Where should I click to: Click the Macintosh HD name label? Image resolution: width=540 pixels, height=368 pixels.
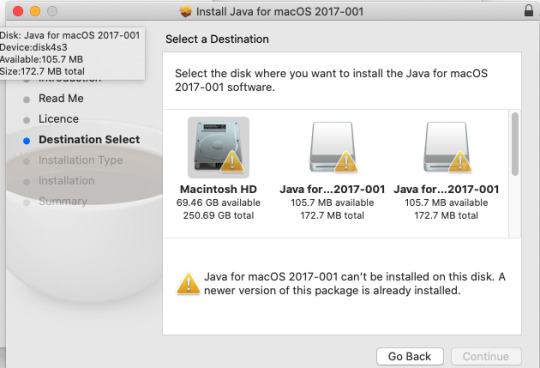218,189
